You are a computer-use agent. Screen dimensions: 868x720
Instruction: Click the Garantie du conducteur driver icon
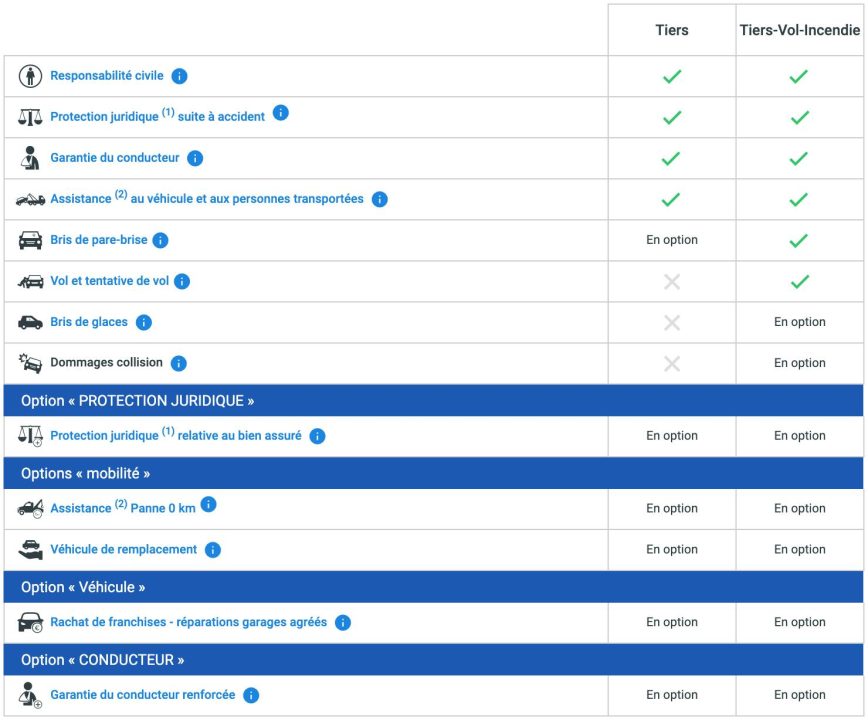(31, 157)
